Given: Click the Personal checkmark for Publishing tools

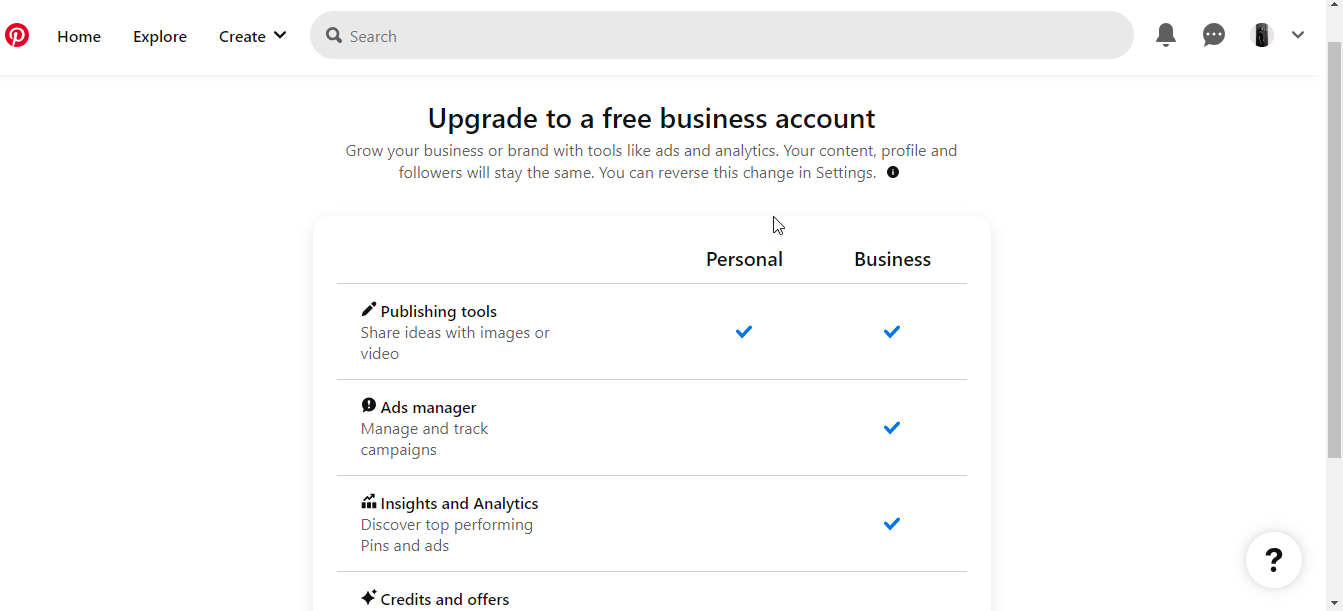Looking at the screenshot, I should coord(744,331).
